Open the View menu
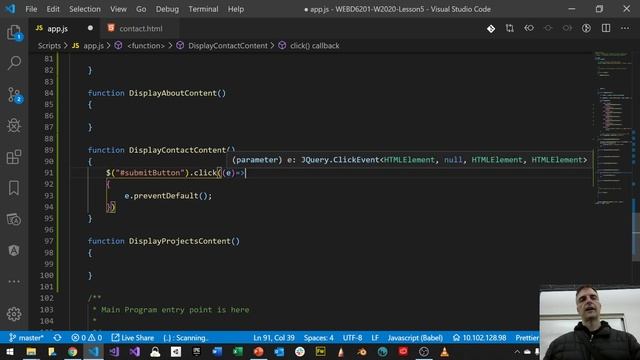Viewport: 640px width, 360px height. pos(118,9)
